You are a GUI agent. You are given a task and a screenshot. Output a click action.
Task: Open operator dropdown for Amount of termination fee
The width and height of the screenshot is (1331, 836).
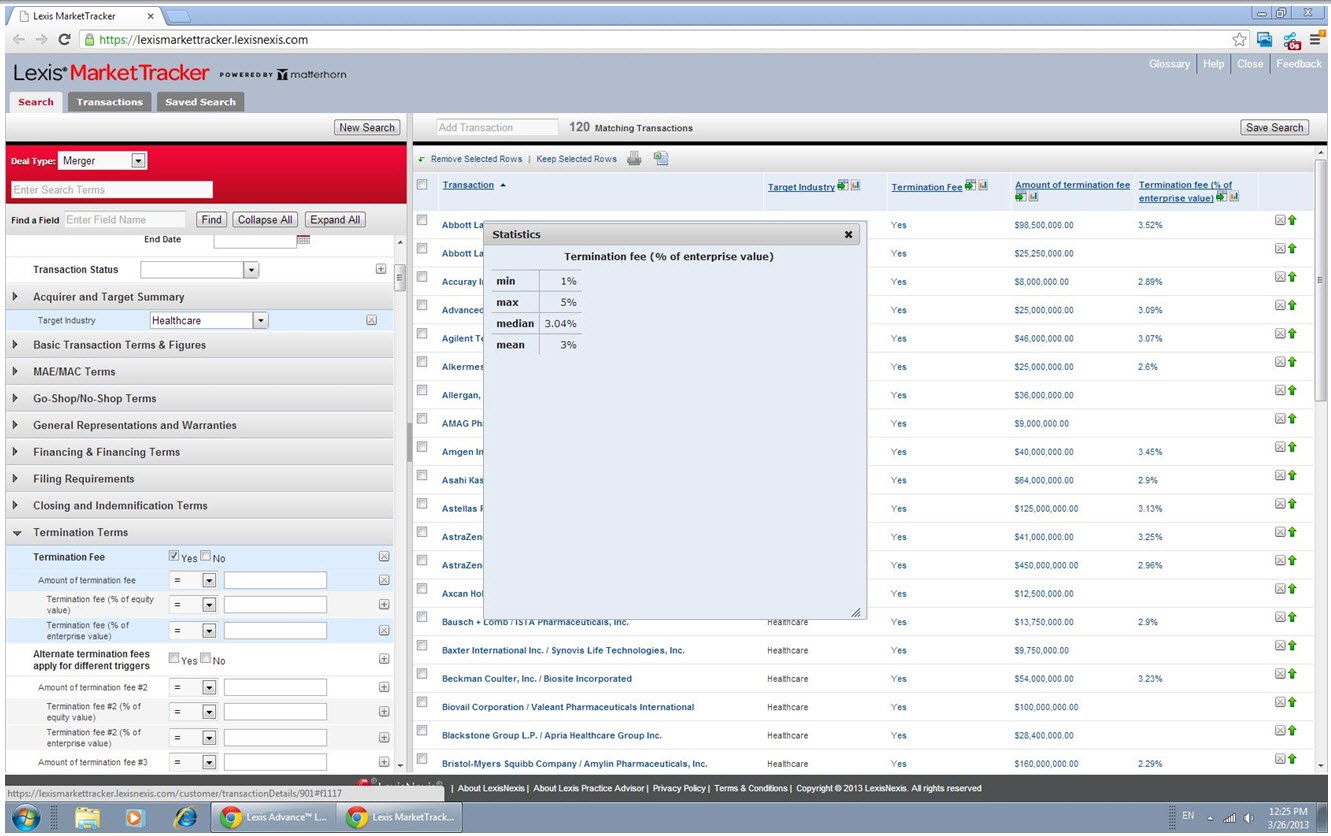tap(209, 580)
